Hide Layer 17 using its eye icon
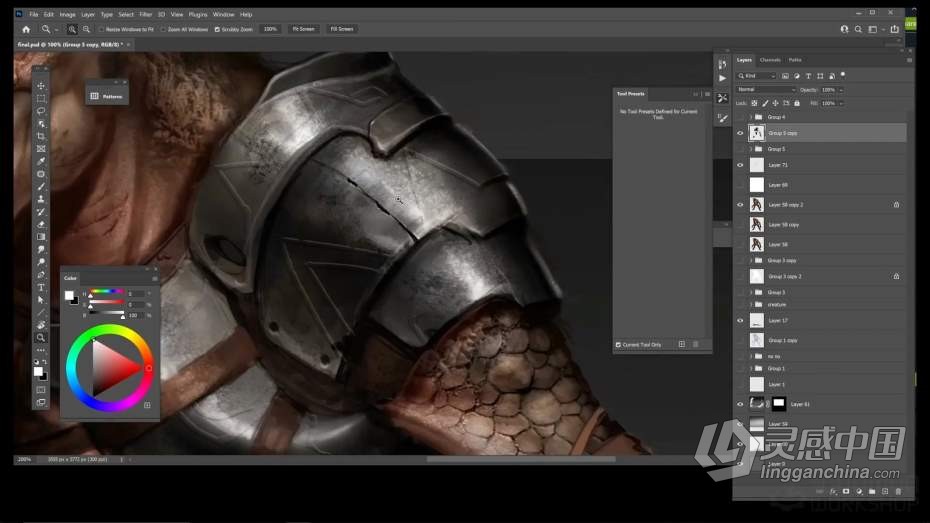This screenshot has height=523, width=930. (x=740, y=320)
